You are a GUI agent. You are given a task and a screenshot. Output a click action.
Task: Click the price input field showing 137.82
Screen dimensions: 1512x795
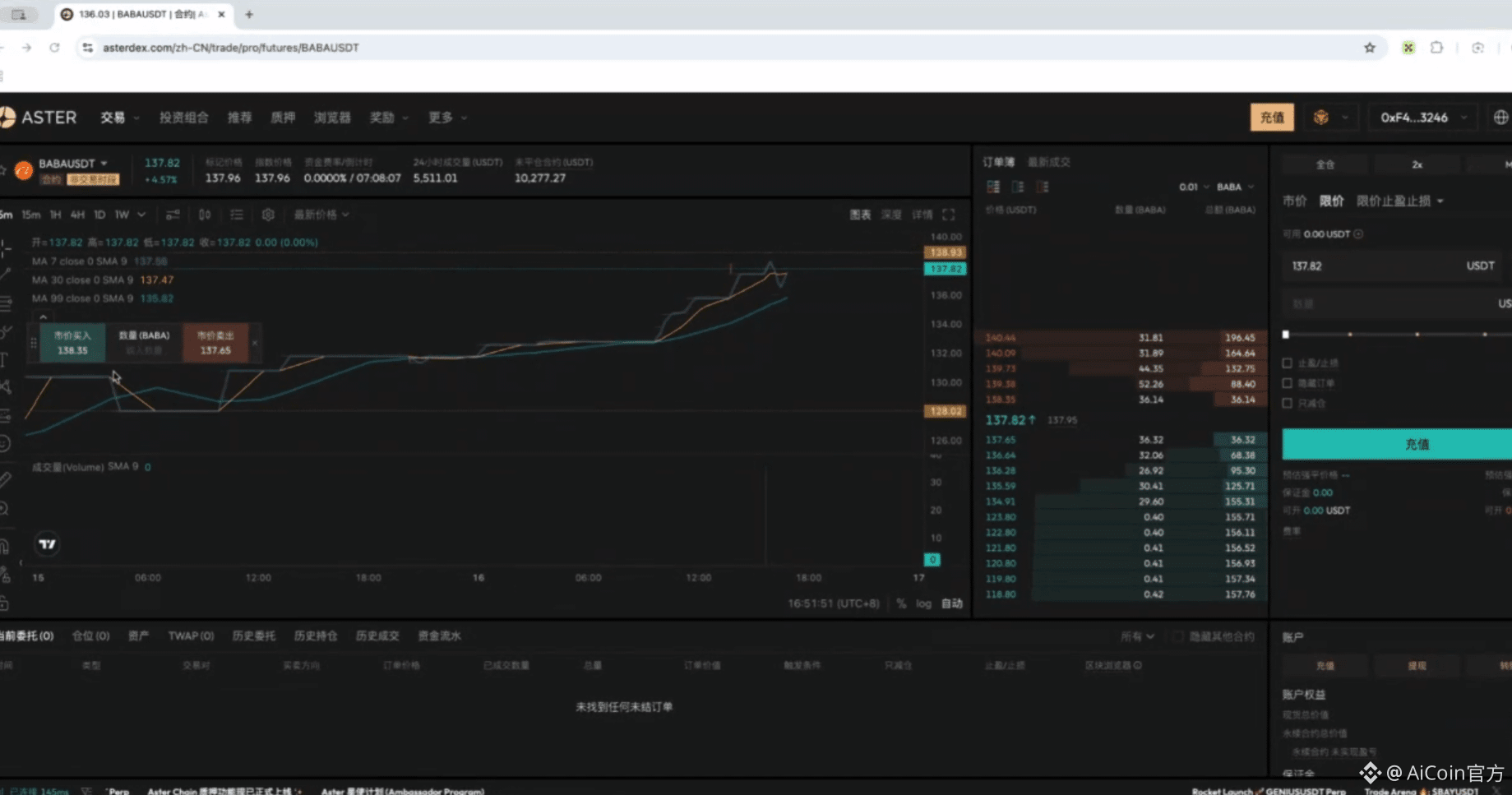[1392, 266]
